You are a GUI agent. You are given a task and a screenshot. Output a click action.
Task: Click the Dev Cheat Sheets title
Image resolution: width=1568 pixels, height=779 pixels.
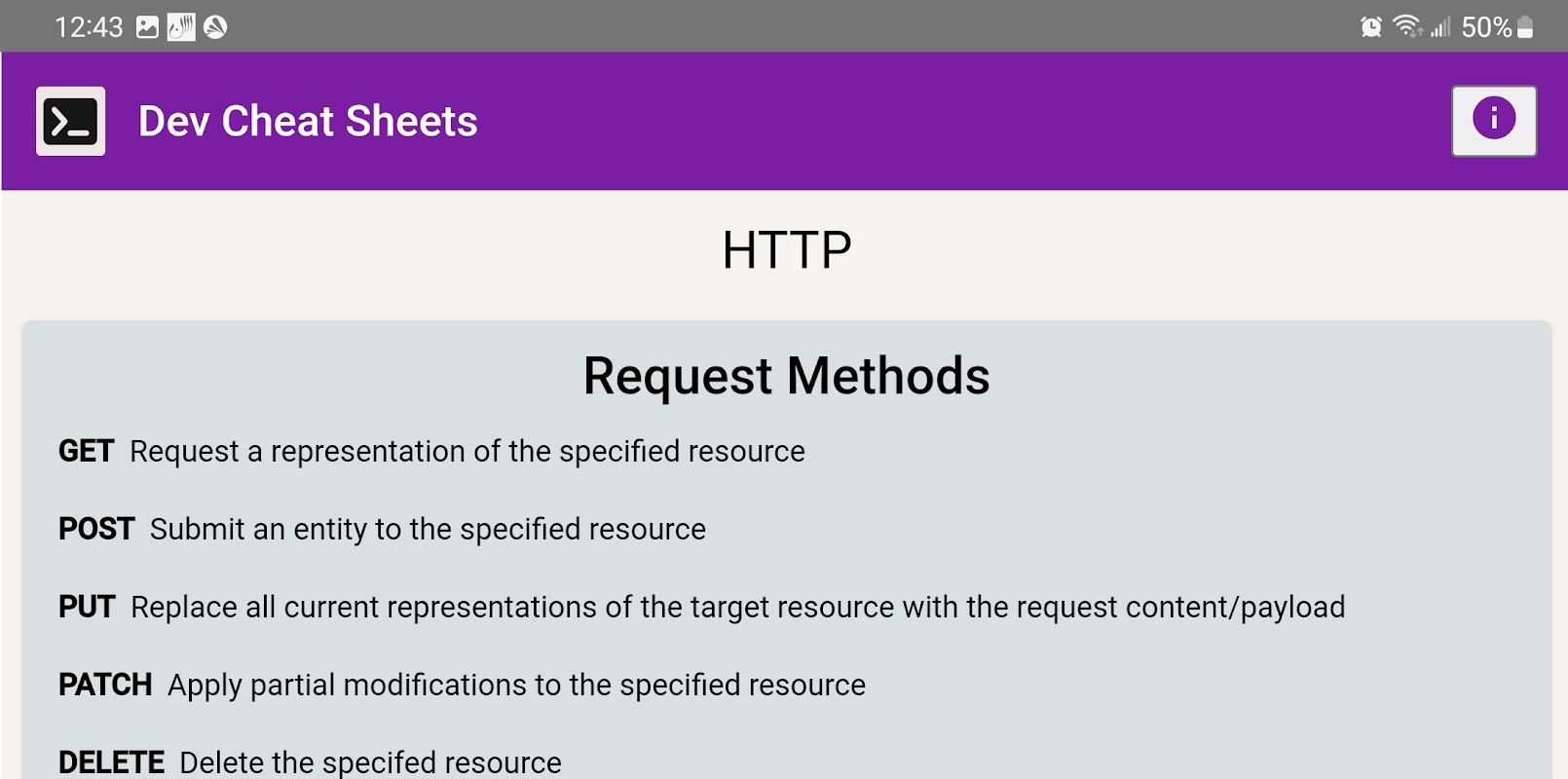pyautogui.click(x=308, y=122)
